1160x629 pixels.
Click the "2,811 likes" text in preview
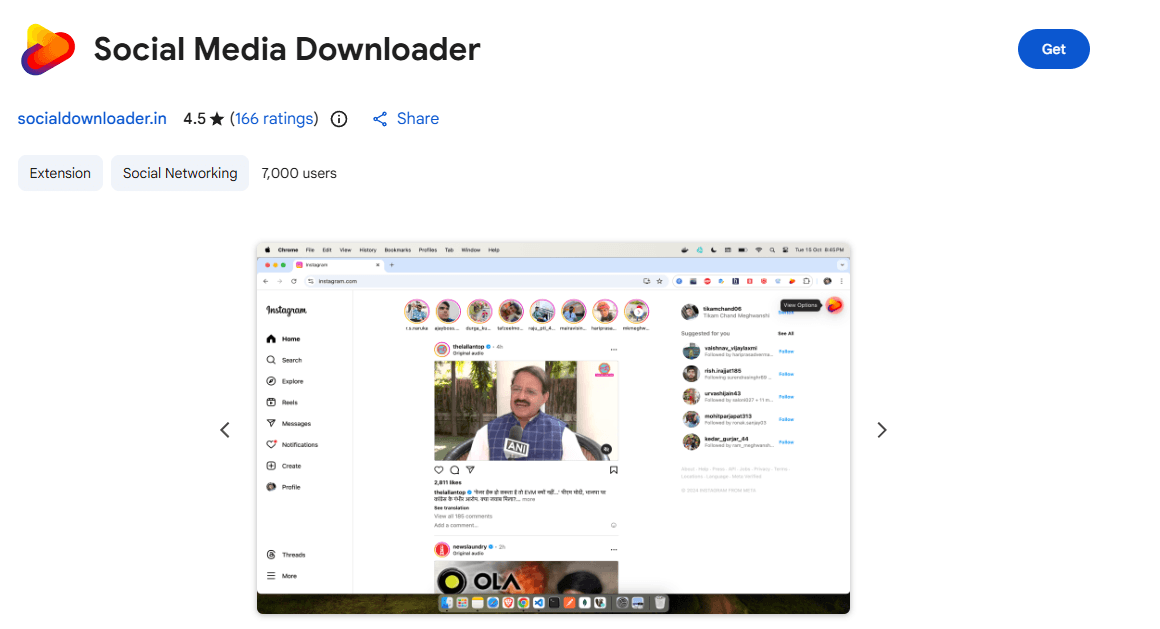(x=448, y=482)
